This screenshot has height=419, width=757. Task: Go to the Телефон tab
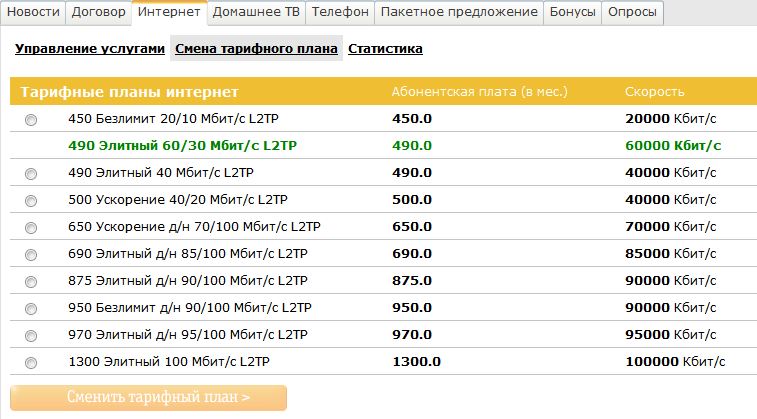tap(340, 12)
